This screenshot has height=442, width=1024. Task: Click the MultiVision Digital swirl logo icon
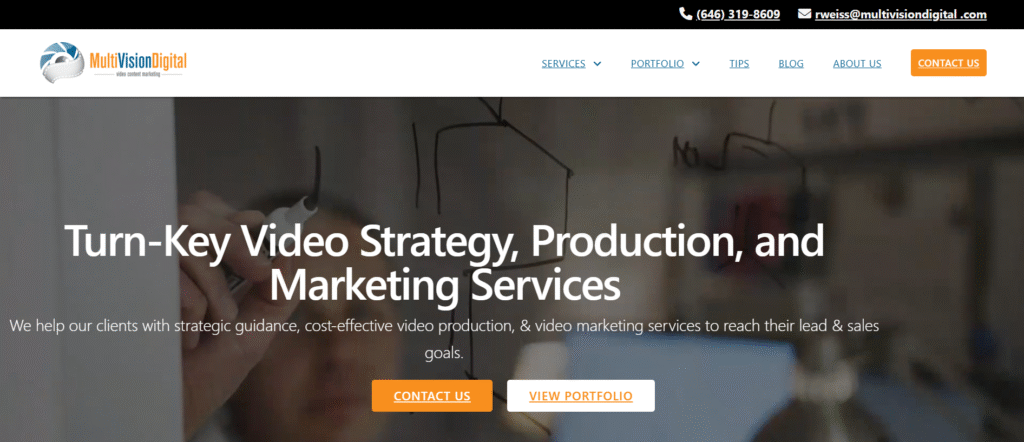pos(62,62)
